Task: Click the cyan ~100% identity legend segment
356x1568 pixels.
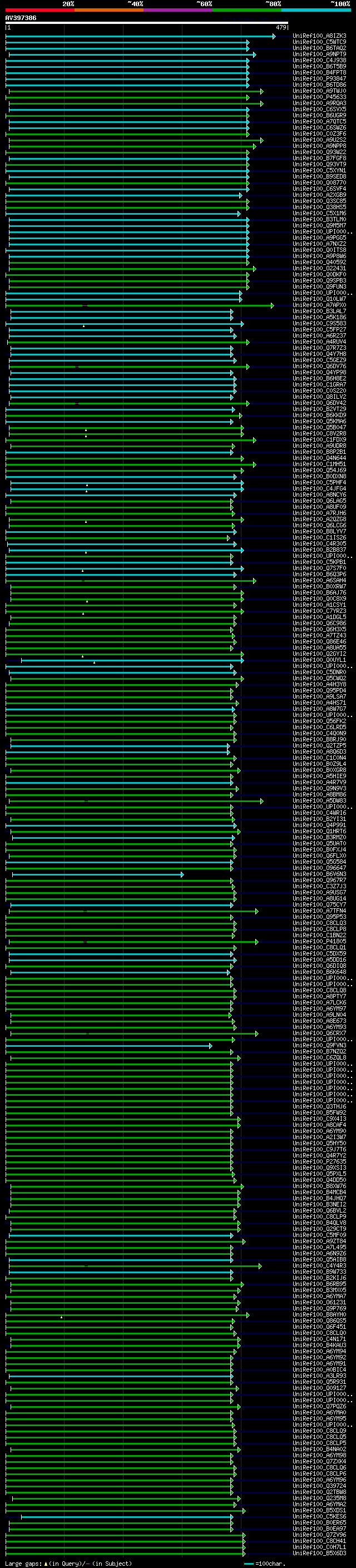Action: pos(316,10)
